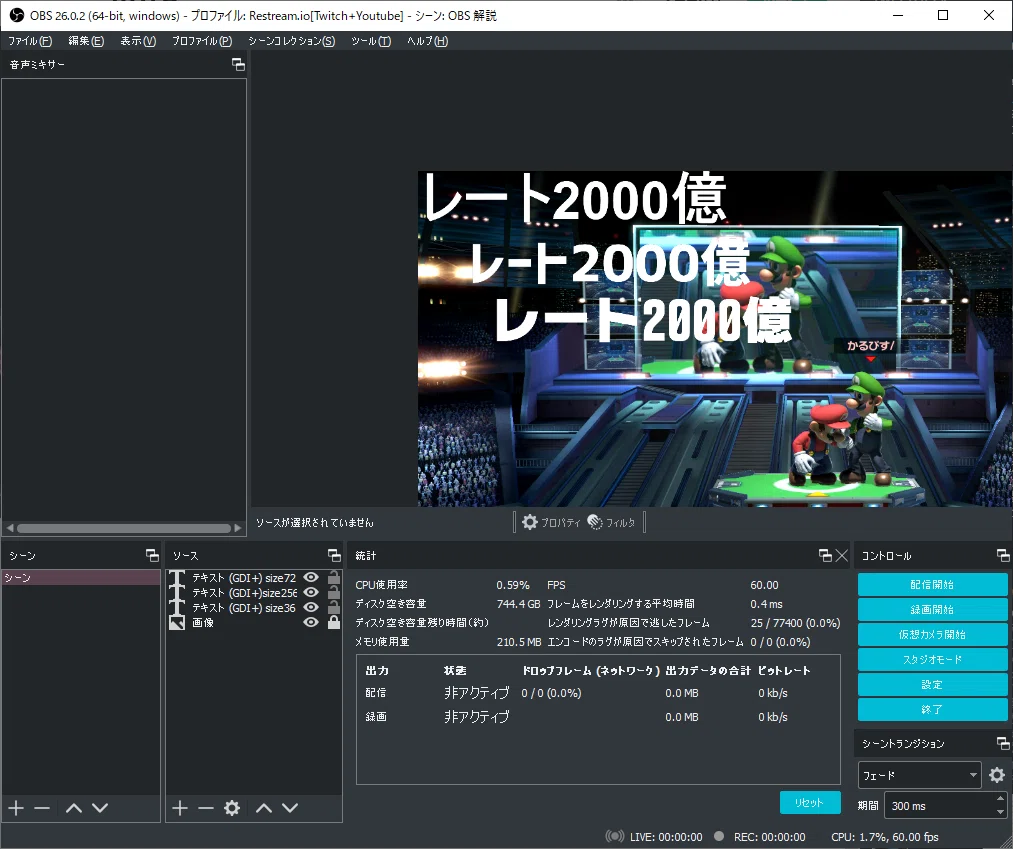Image resolution: width=1013 pixels, height=849 pixels.
Task: Move source up with arrow
Action: 264,808
